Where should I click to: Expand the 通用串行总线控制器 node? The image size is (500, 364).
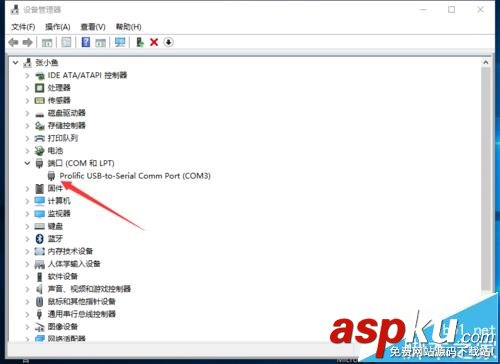click(x=27, y=314)
